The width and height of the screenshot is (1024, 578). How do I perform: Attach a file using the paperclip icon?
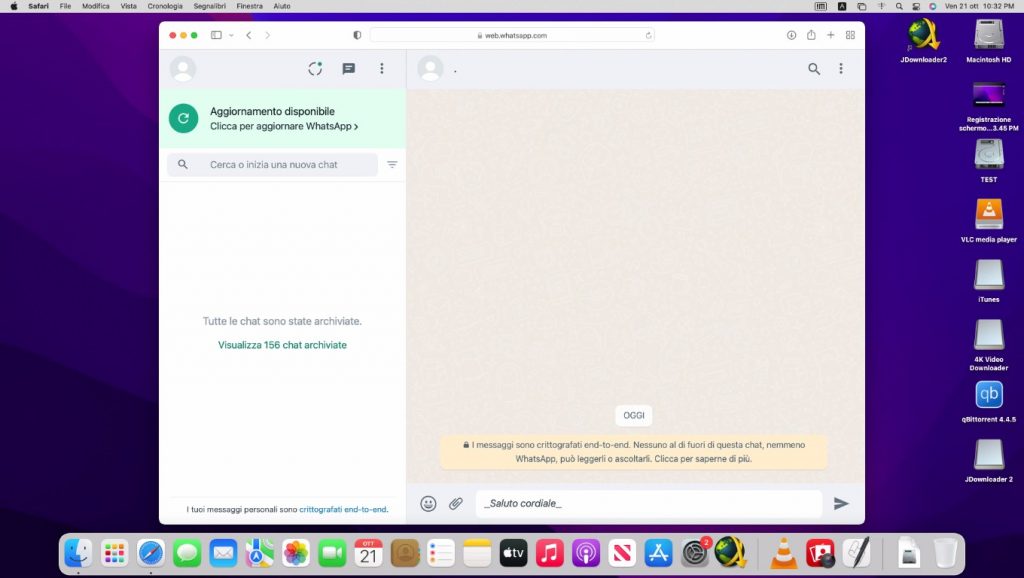[x=457, y=504]
